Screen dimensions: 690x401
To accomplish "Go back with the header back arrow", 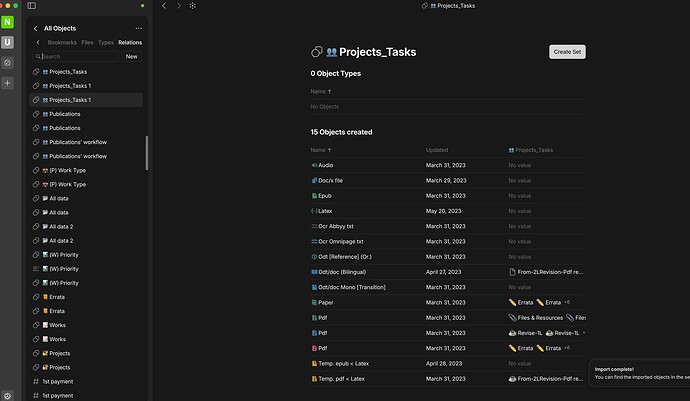I will tap(164, 6).
